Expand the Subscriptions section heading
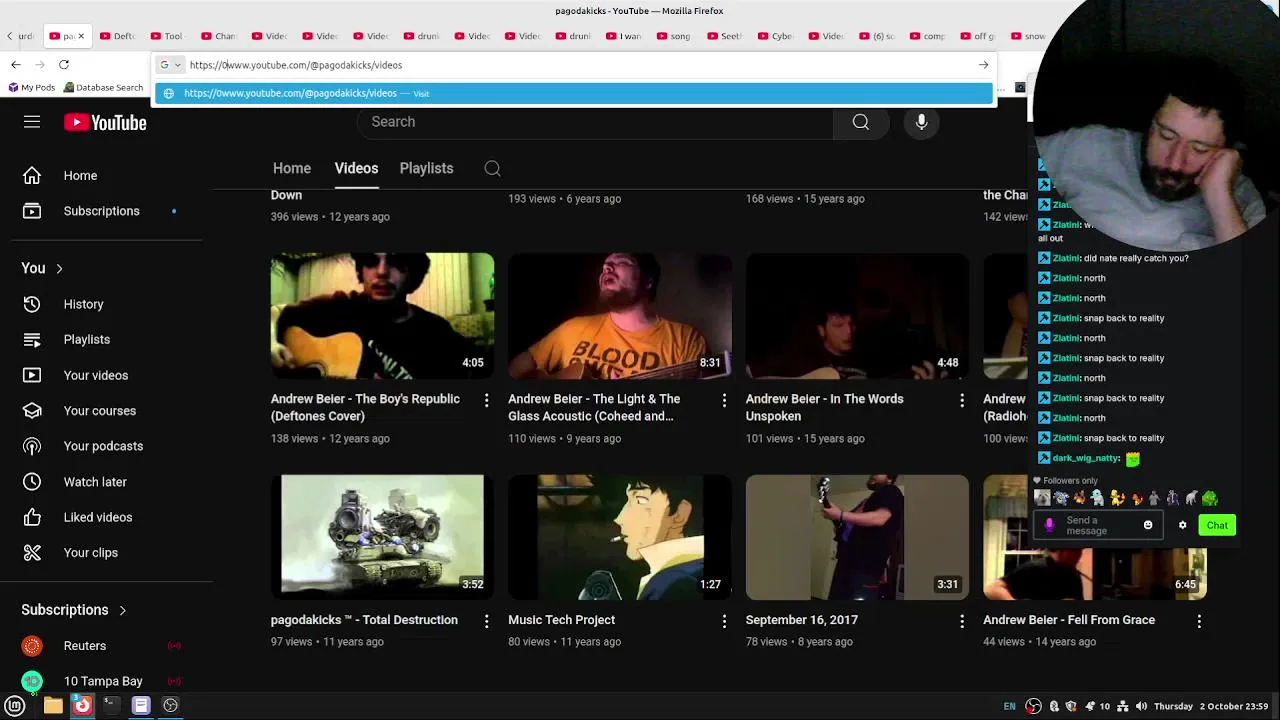The width and height of the screenshot is (1280, 720). coord(75,610)
